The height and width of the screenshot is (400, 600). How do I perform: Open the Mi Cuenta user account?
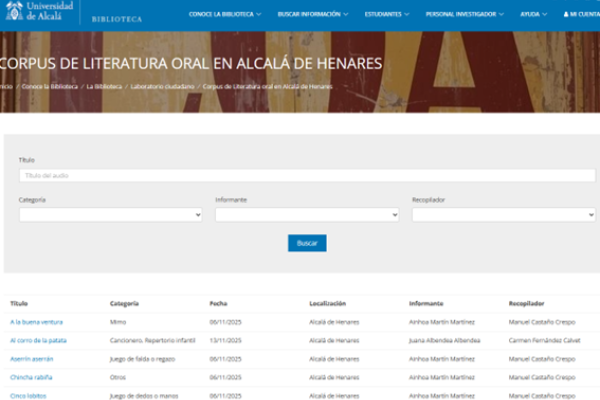(x=580, y=15)
